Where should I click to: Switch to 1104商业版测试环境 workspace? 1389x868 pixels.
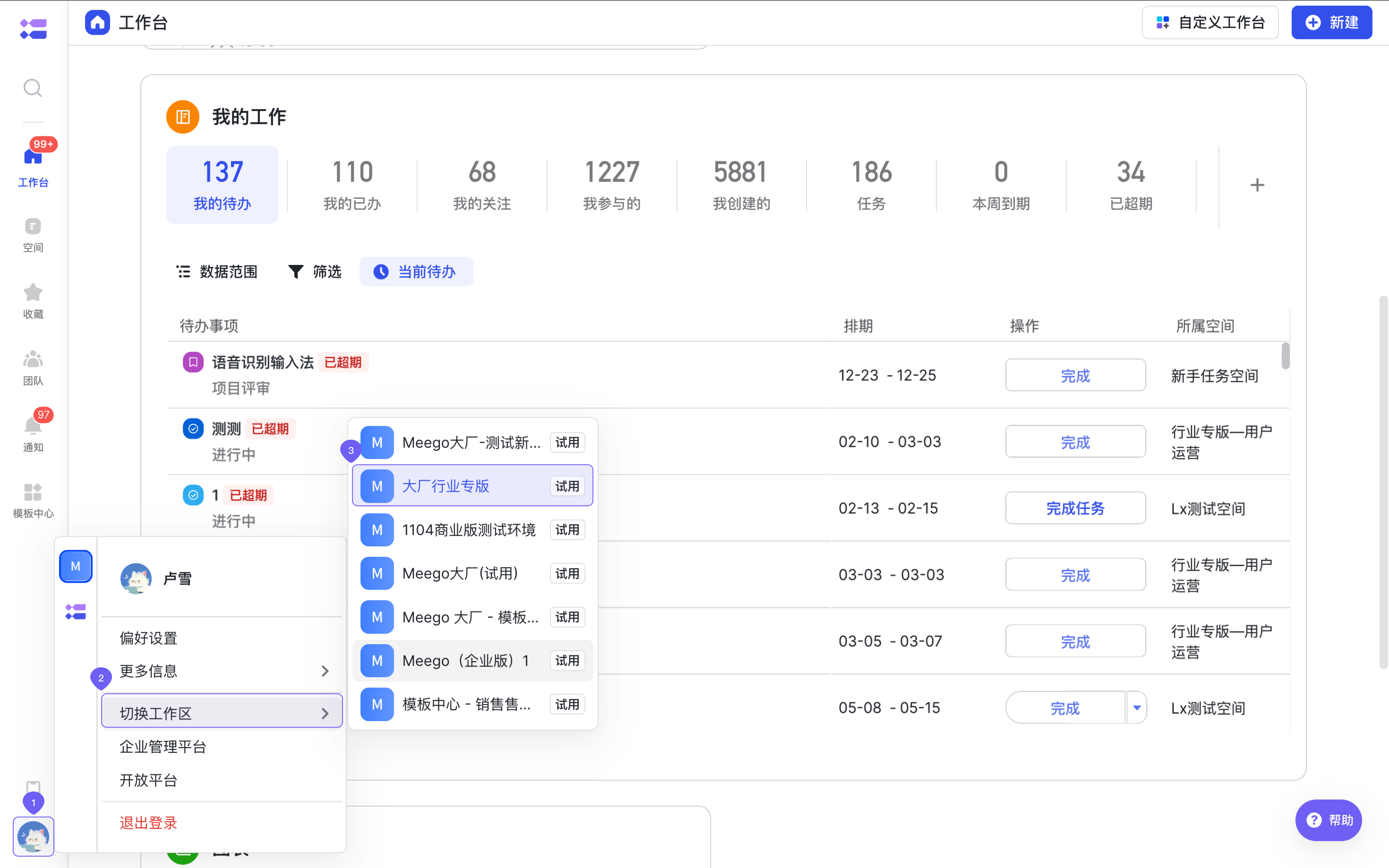tap(473, 530)
